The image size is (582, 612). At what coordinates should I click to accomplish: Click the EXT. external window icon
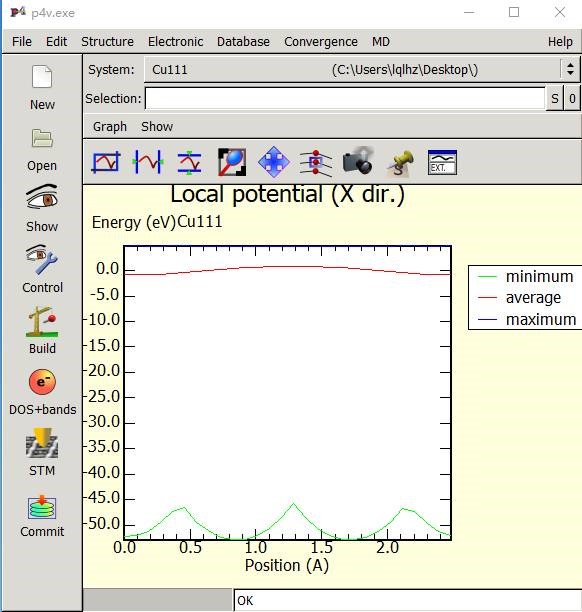point(442,162)
